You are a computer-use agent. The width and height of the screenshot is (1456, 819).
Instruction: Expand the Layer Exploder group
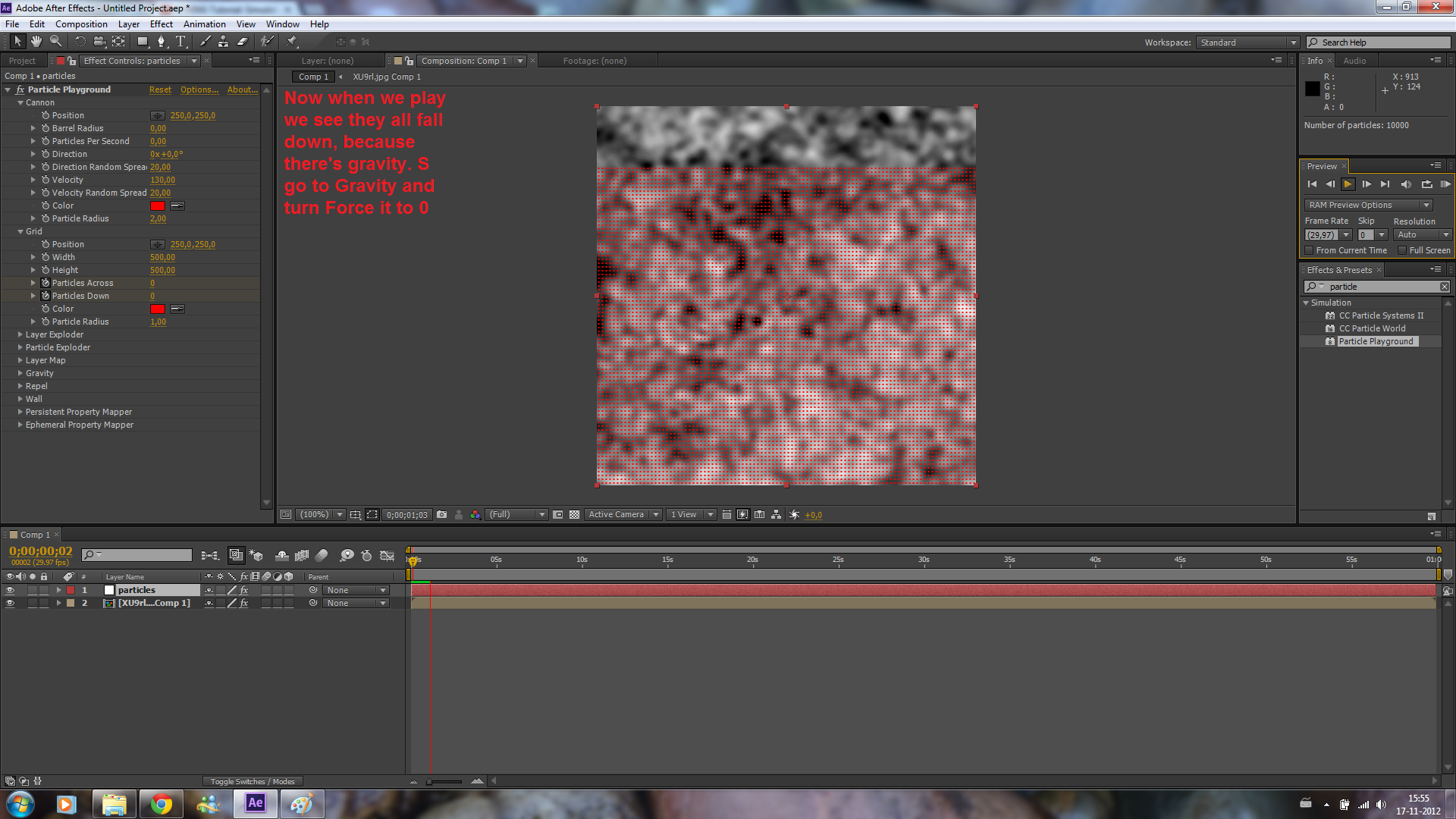(x=20, y=334)
